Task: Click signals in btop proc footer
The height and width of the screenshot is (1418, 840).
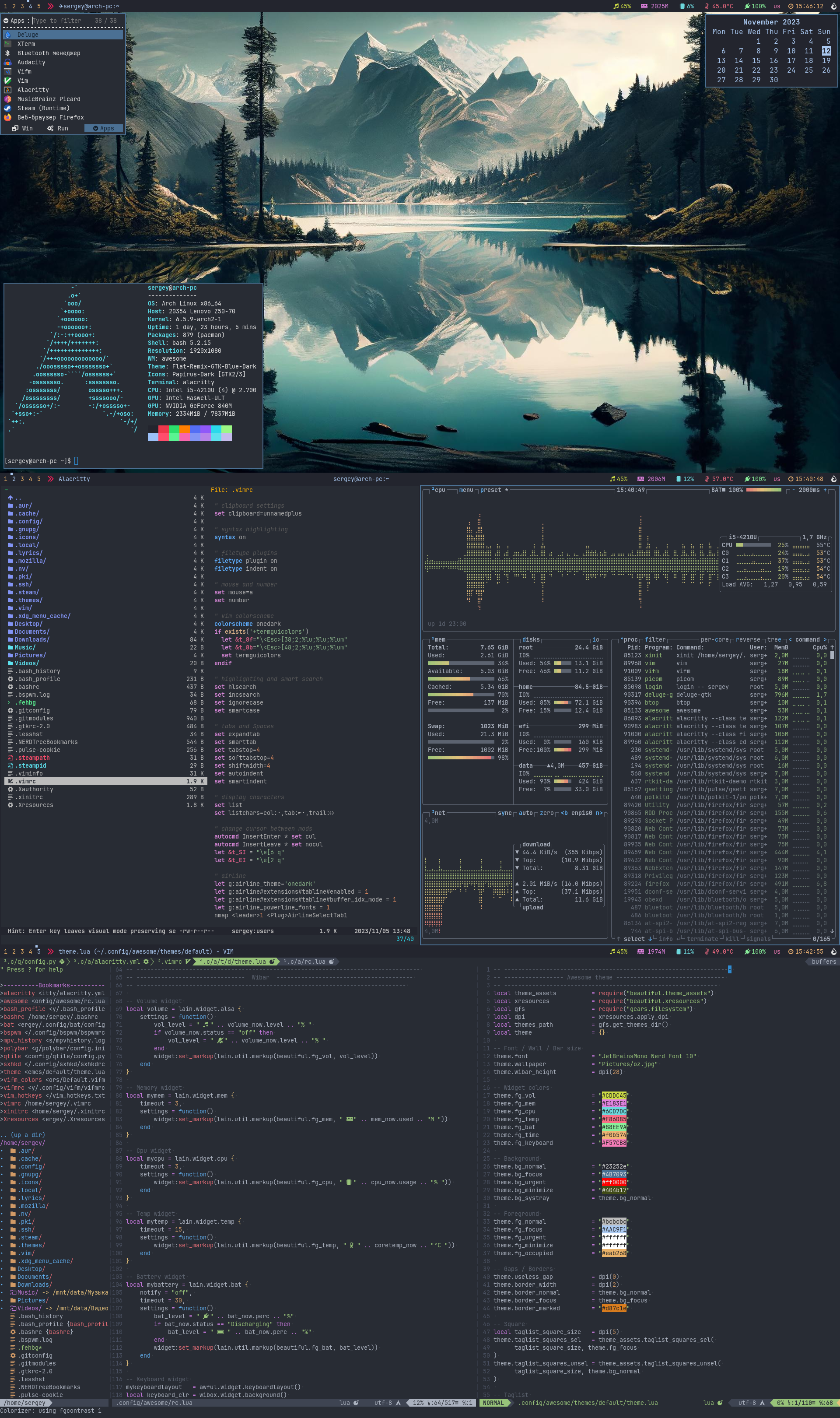Action: coord(759,939)
